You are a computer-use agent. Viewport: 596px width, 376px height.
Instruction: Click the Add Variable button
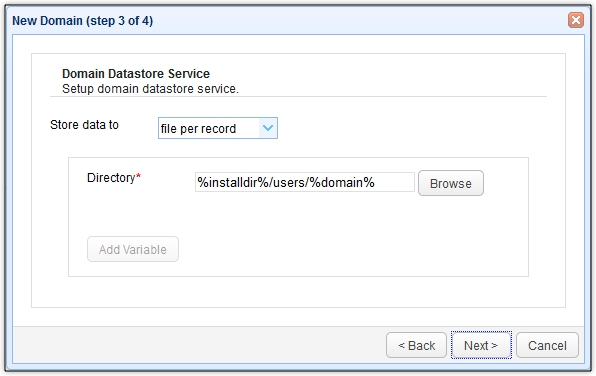click(133, 249)
